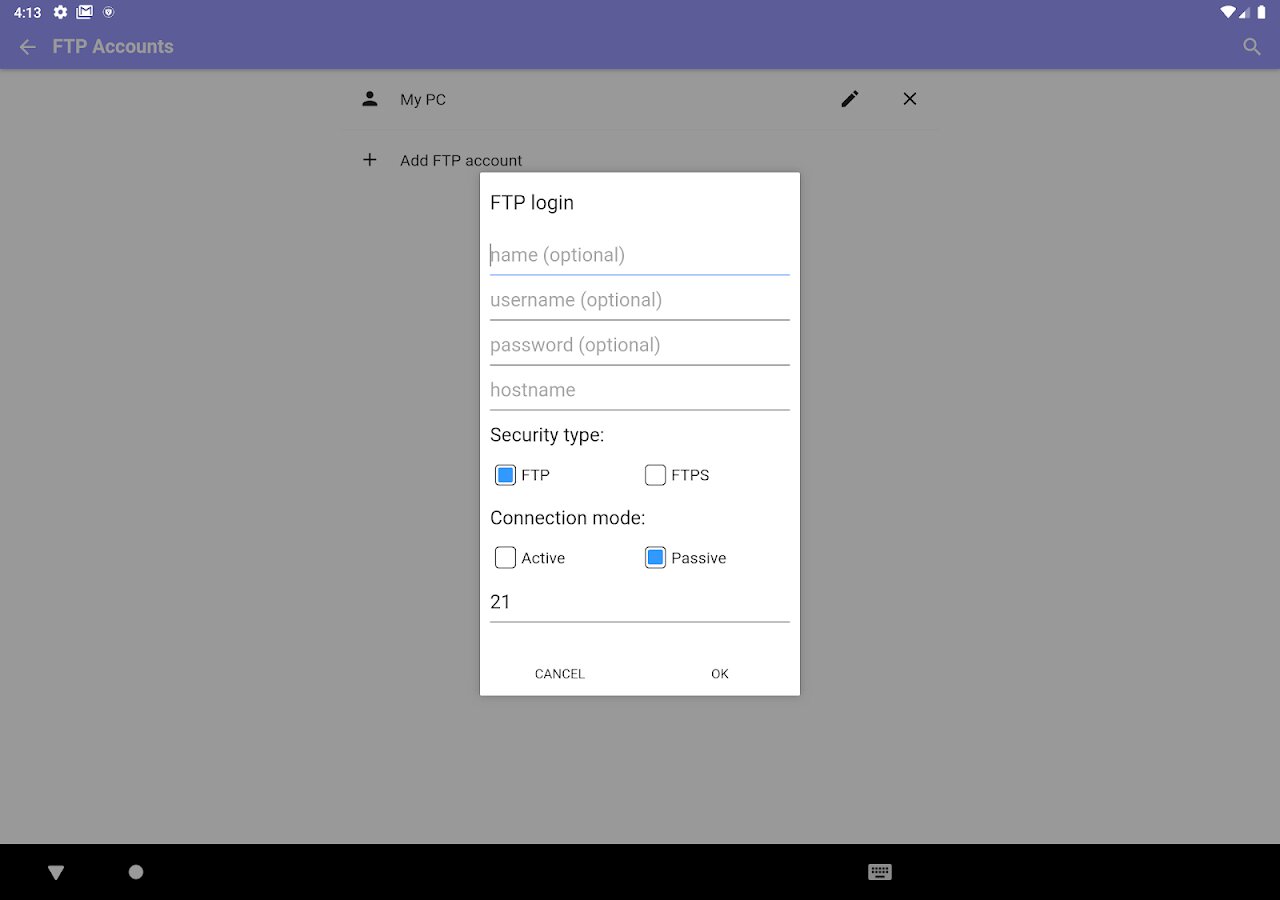
Task: Cancel the FTP login dialog
Action: click(x=560, y=674)
